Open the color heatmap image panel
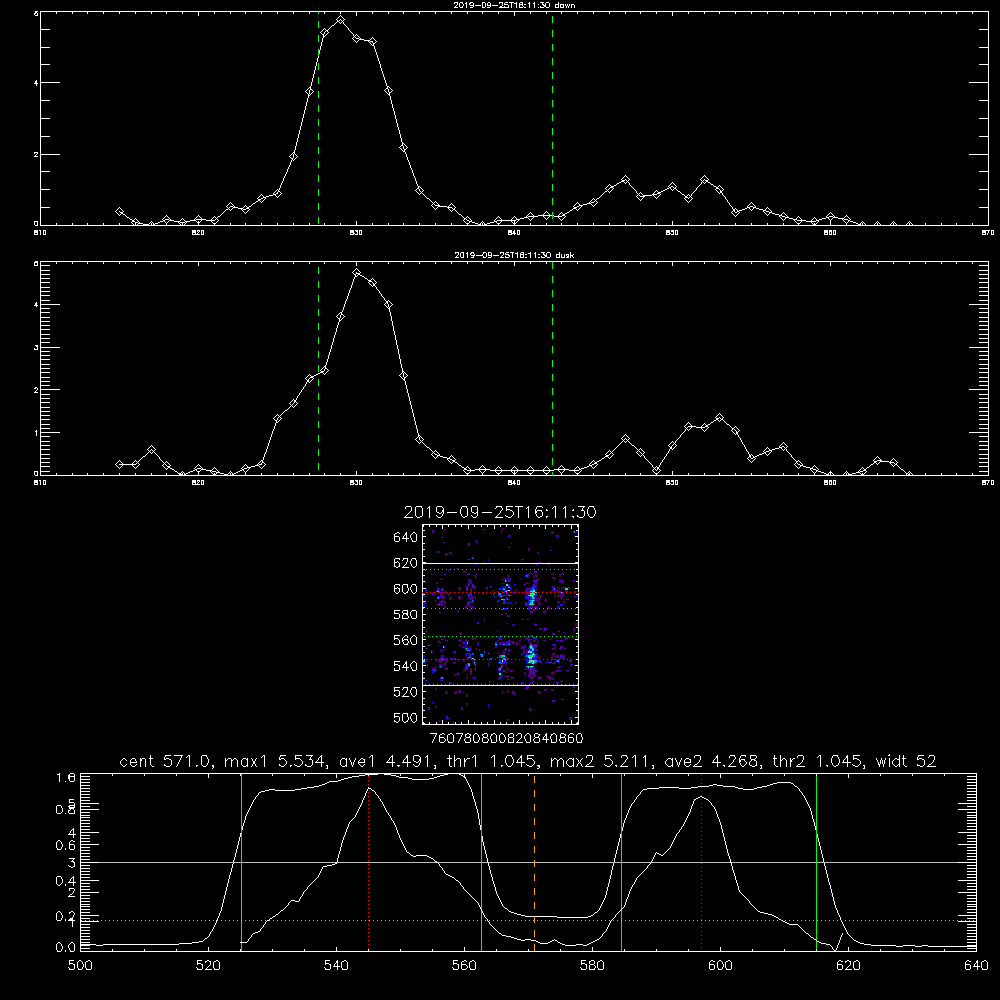1000x1000 pixels. tap(501, 624)
